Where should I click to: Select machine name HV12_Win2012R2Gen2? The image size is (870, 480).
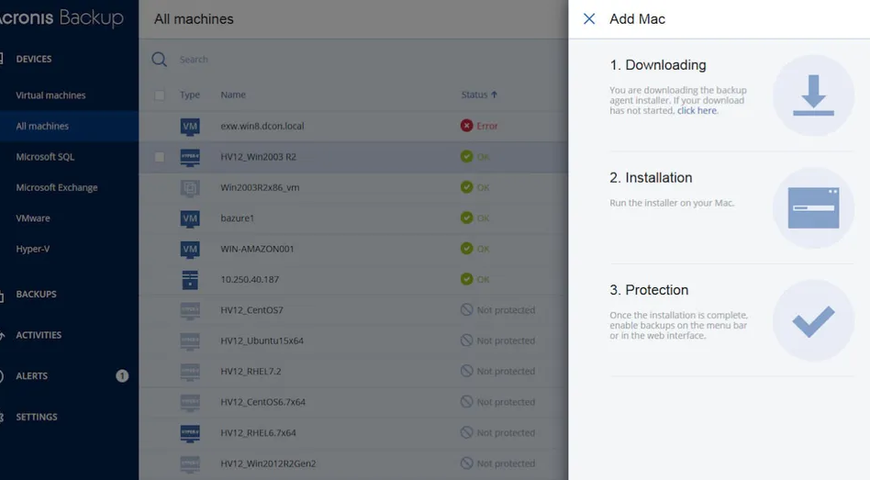click(x=268, y=463)
